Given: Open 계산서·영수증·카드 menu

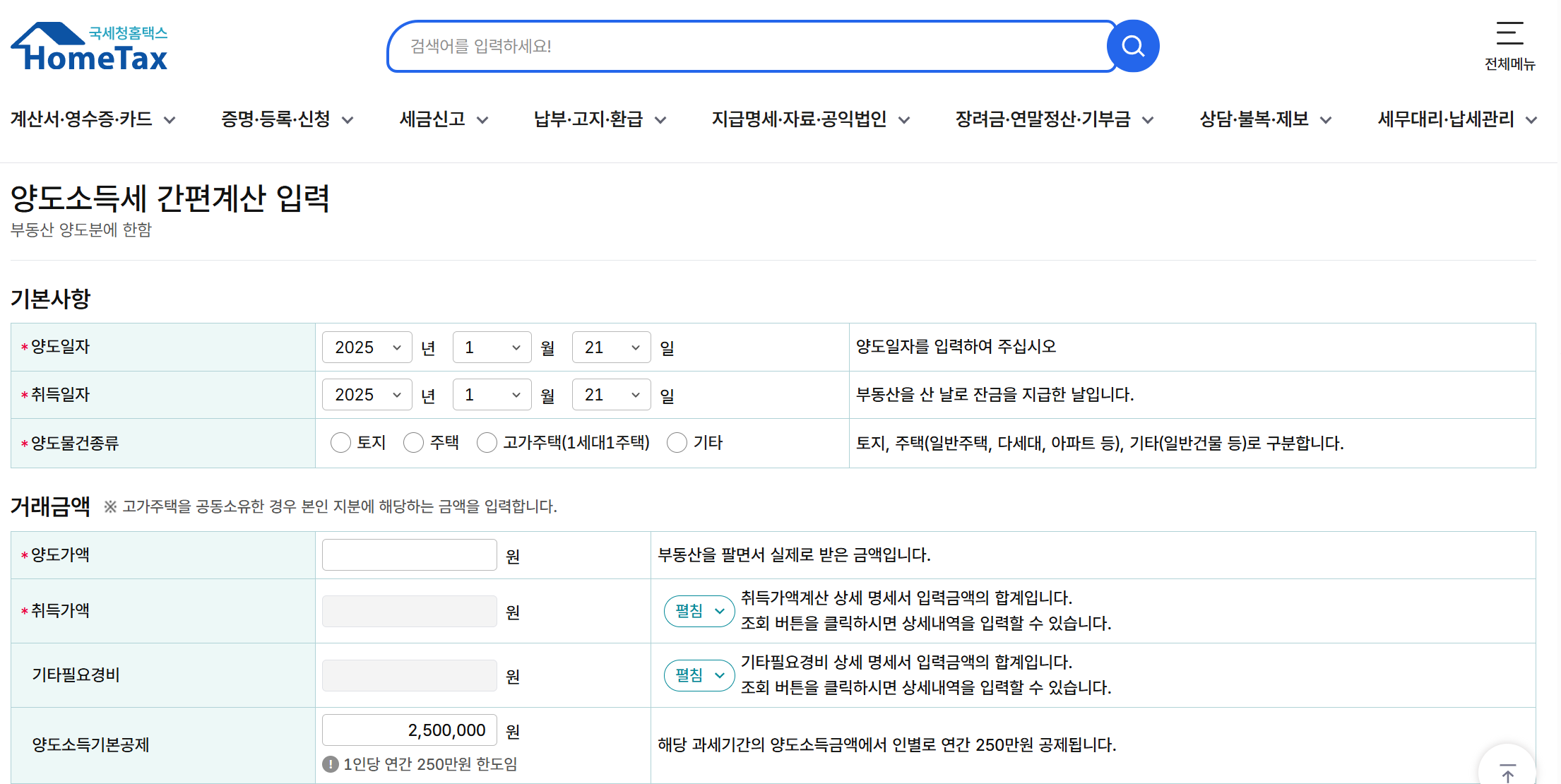Looking at the screenshot, I should [92, 119].
